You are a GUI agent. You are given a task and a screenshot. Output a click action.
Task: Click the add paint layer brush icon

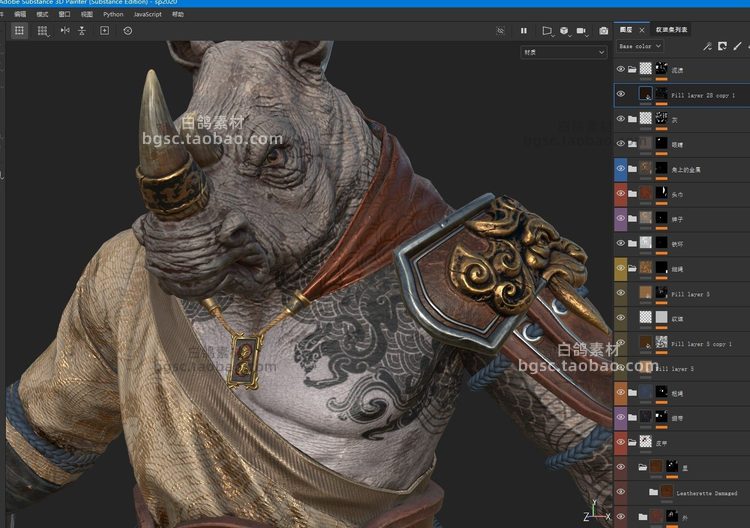(x=737, y=46)
